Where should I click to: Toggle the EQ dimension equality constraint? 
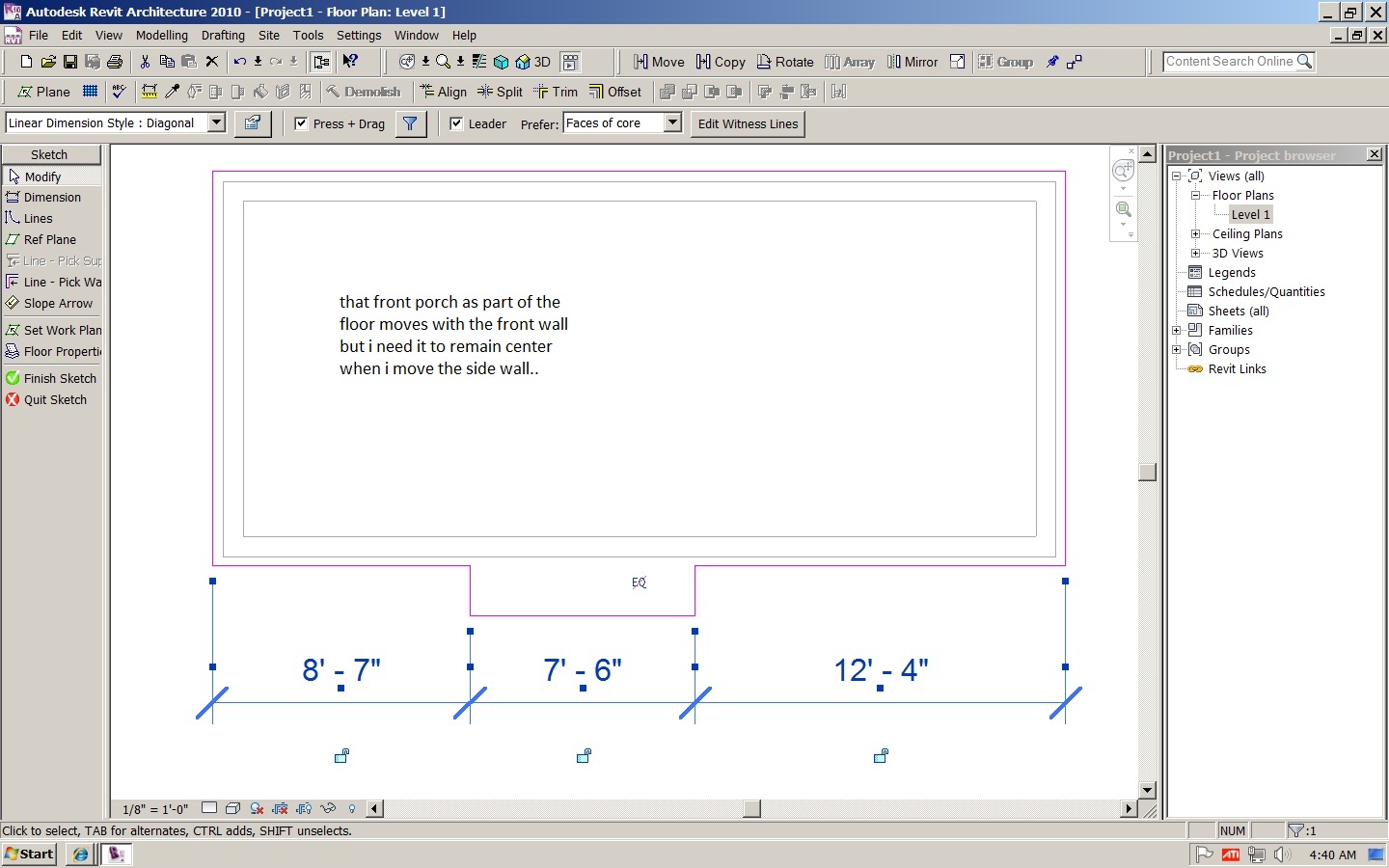click(639, 583)
